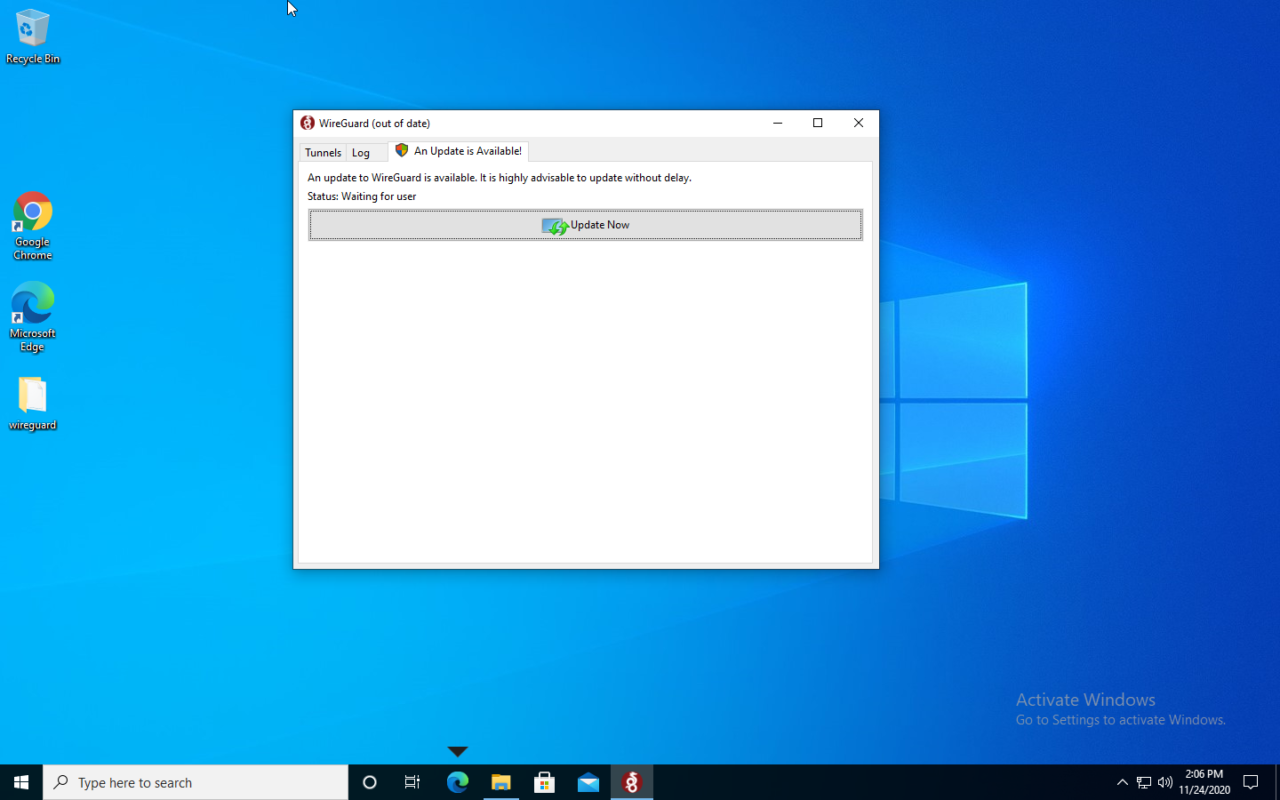Open the Mail app from taskbar
The height and width of the screenshot is (800, 1280).
(588, 782)
